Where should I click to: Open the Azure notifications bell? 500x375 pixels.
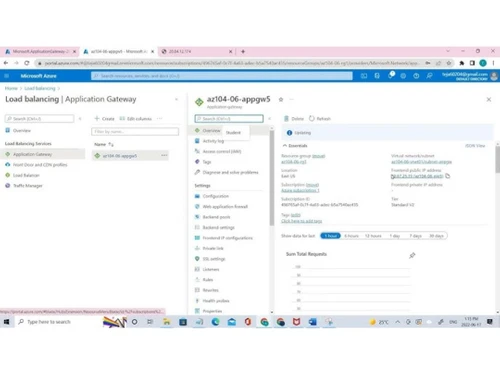(x=391, y=75)
